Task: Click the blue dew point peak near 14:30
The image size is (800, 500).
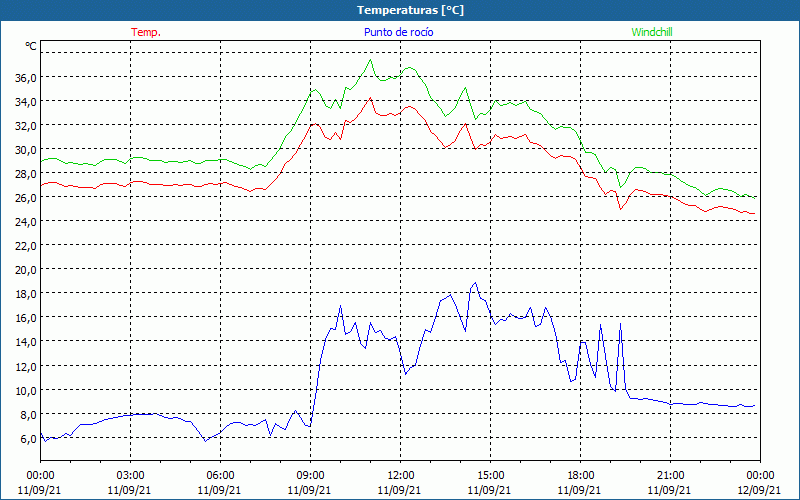Action: 476,283
